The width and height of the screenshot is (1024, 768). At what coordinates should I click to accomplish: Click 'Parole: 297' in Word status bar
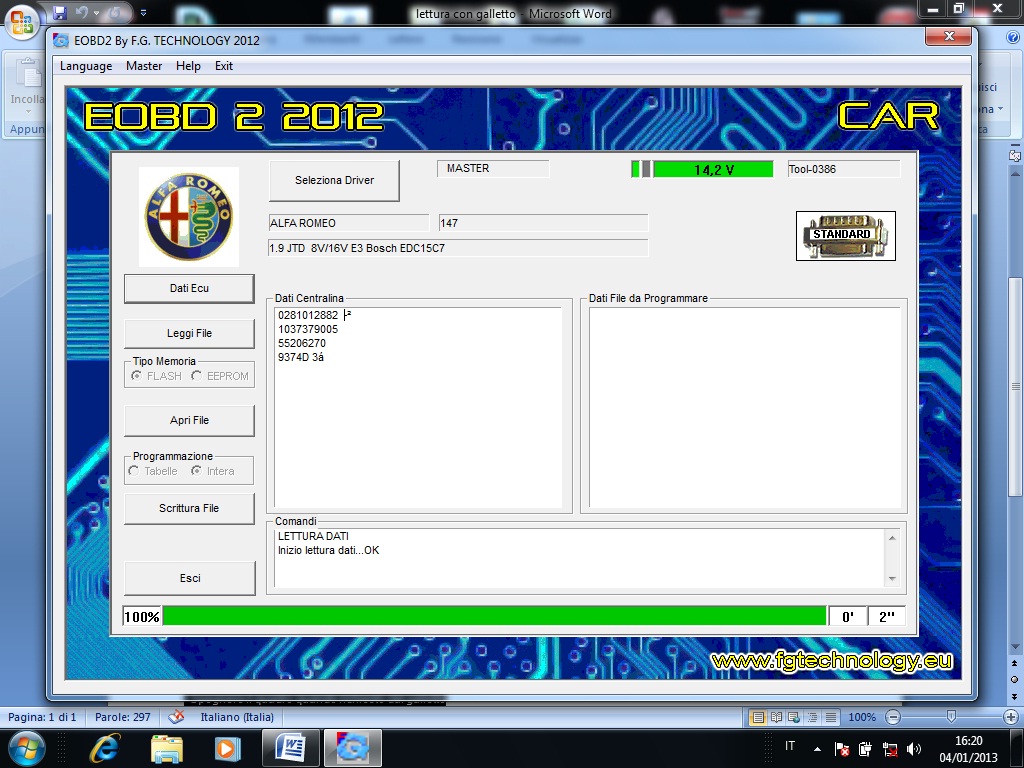tap(123, 717)
